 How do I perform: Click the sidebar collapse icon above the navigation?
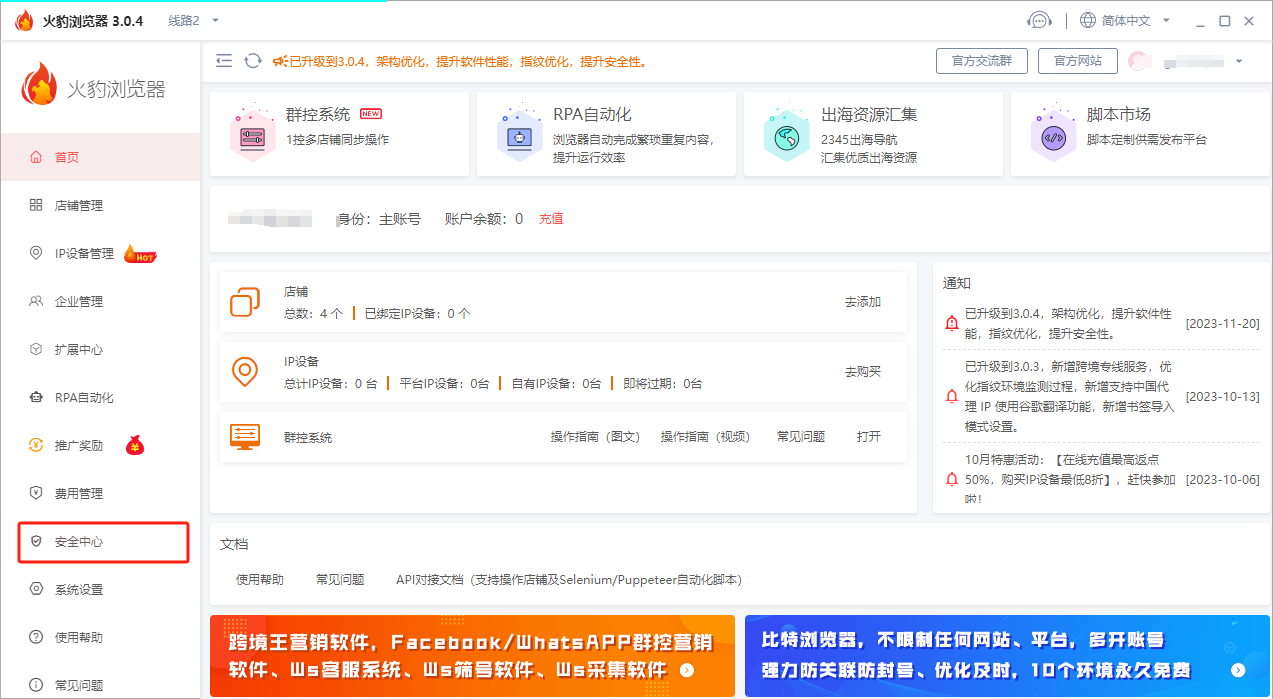[224, 60]
